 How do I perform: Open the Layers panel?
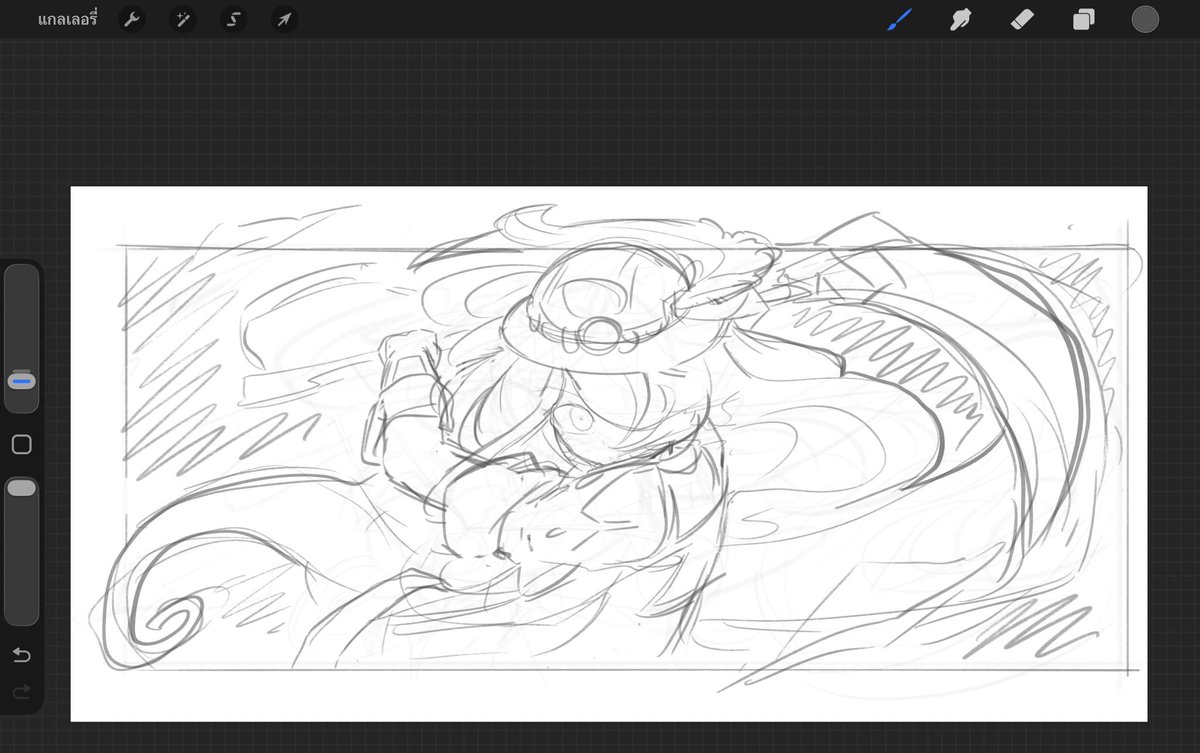click(1084, 19)
